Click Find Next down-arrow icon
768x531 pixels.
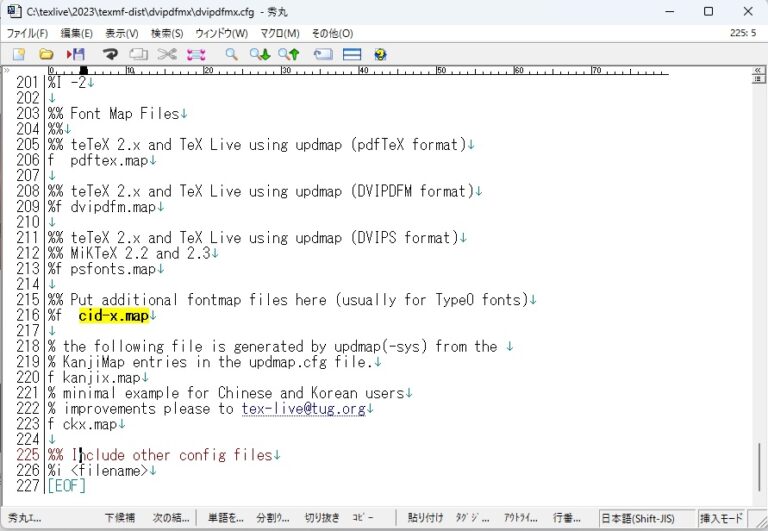(x=260, y=54)
